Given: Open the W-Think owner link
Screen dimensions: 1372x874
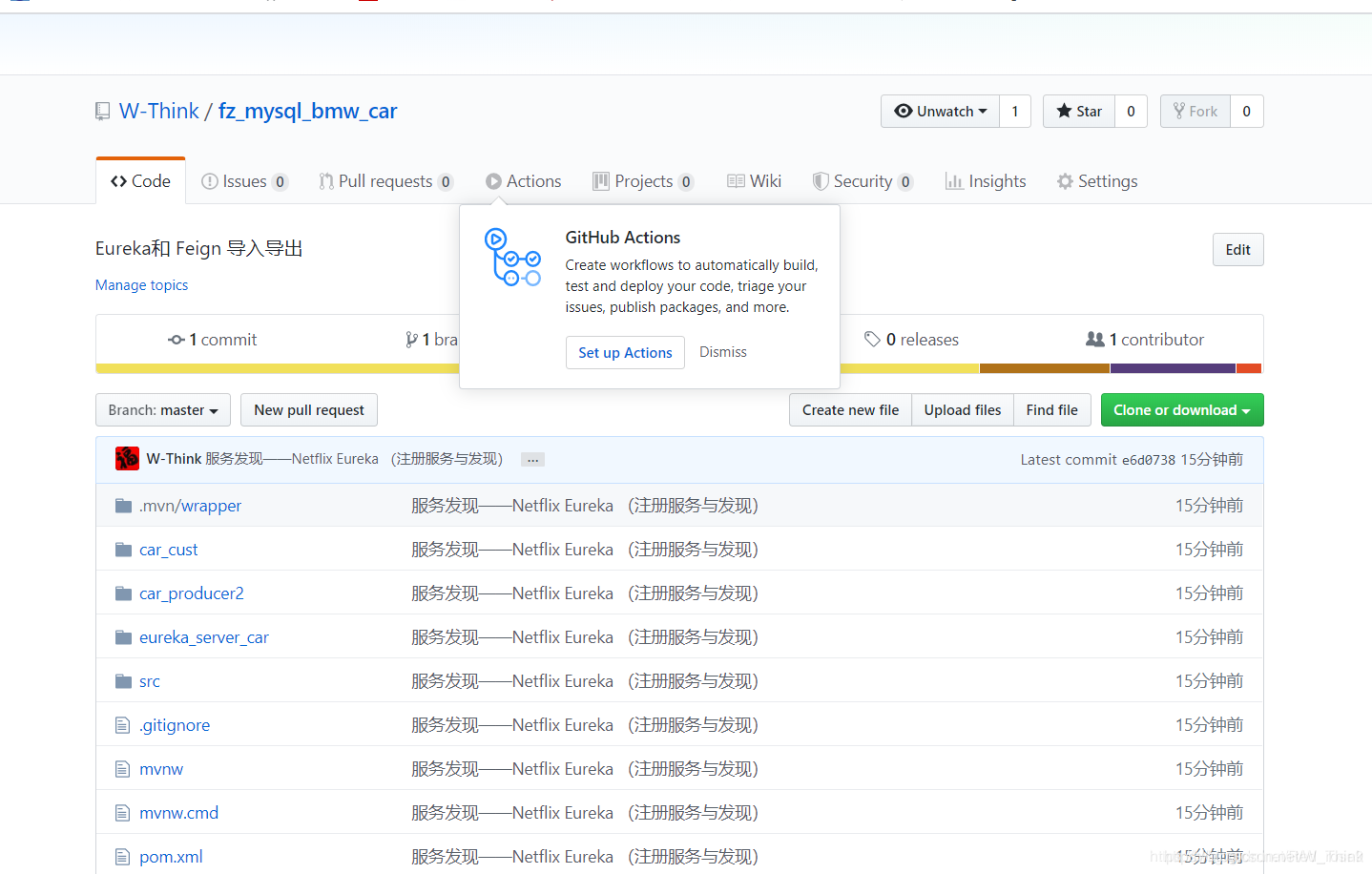Looking at the screenshot, I should 159,112.
